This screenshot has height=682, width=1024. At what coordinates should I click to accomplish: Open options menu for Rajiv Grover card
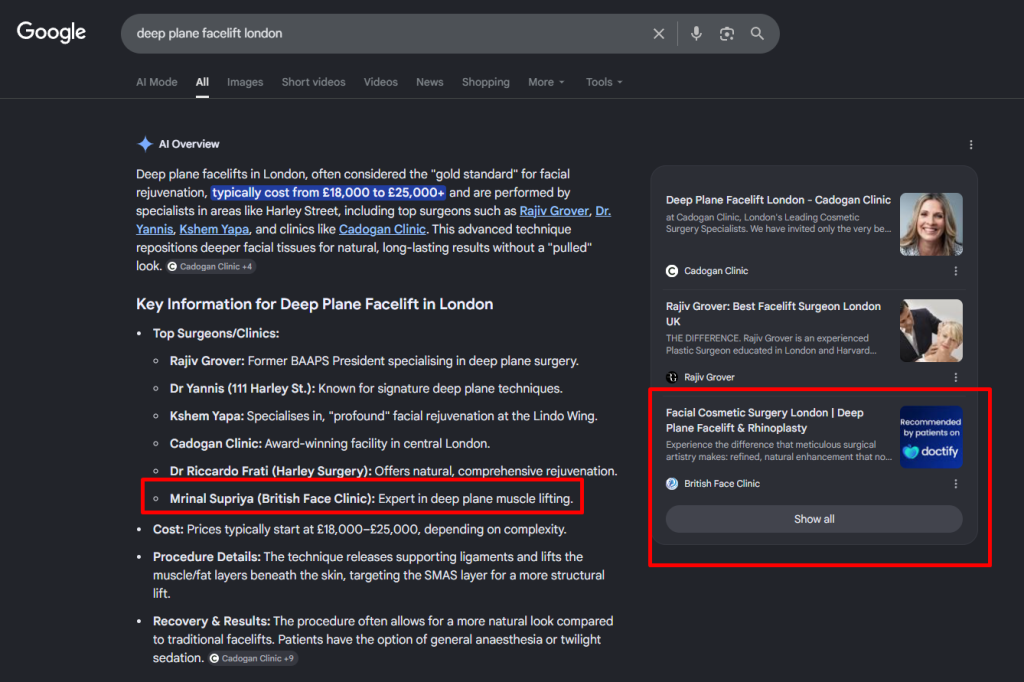click(955, 378)
